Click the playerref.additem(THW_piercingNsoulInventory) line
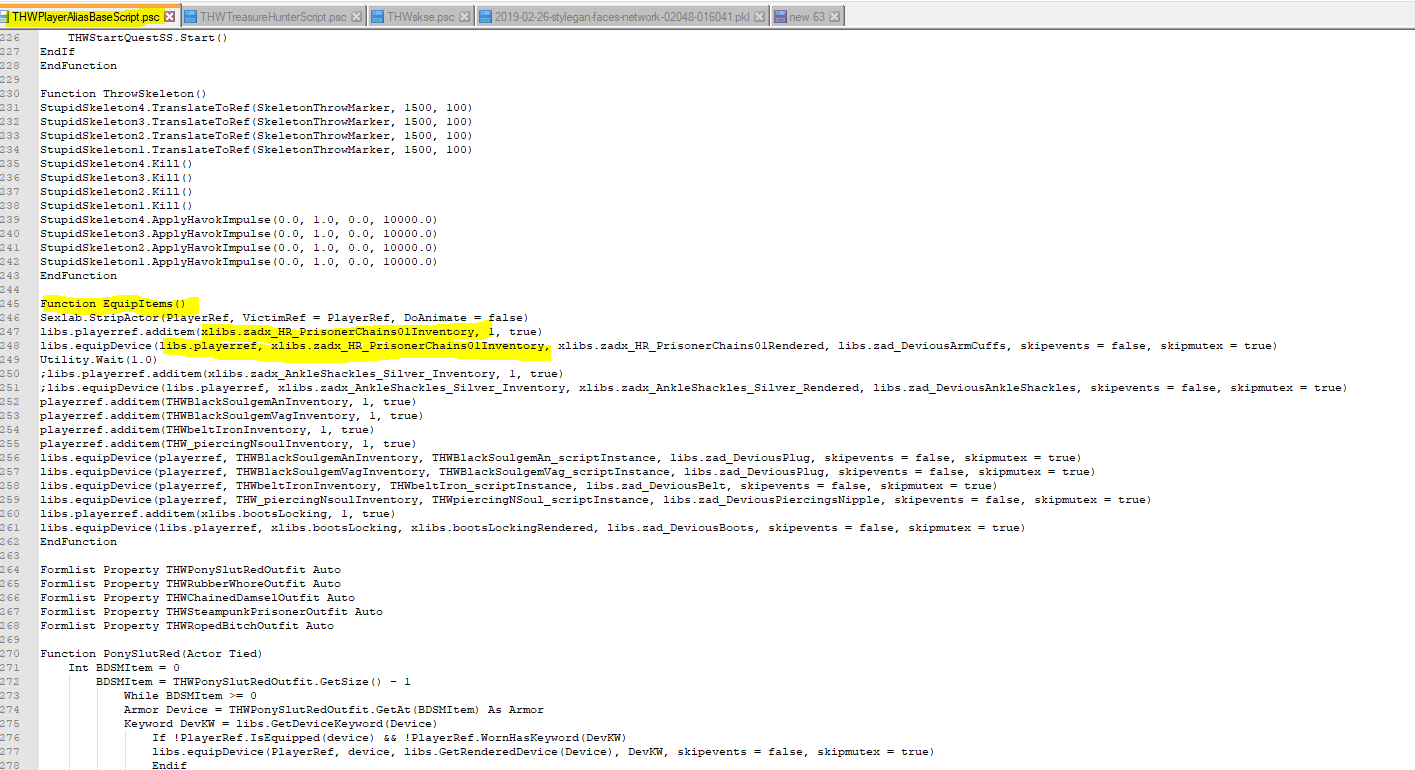Screen dimensions: 1415x770 (x=228, y=443)
